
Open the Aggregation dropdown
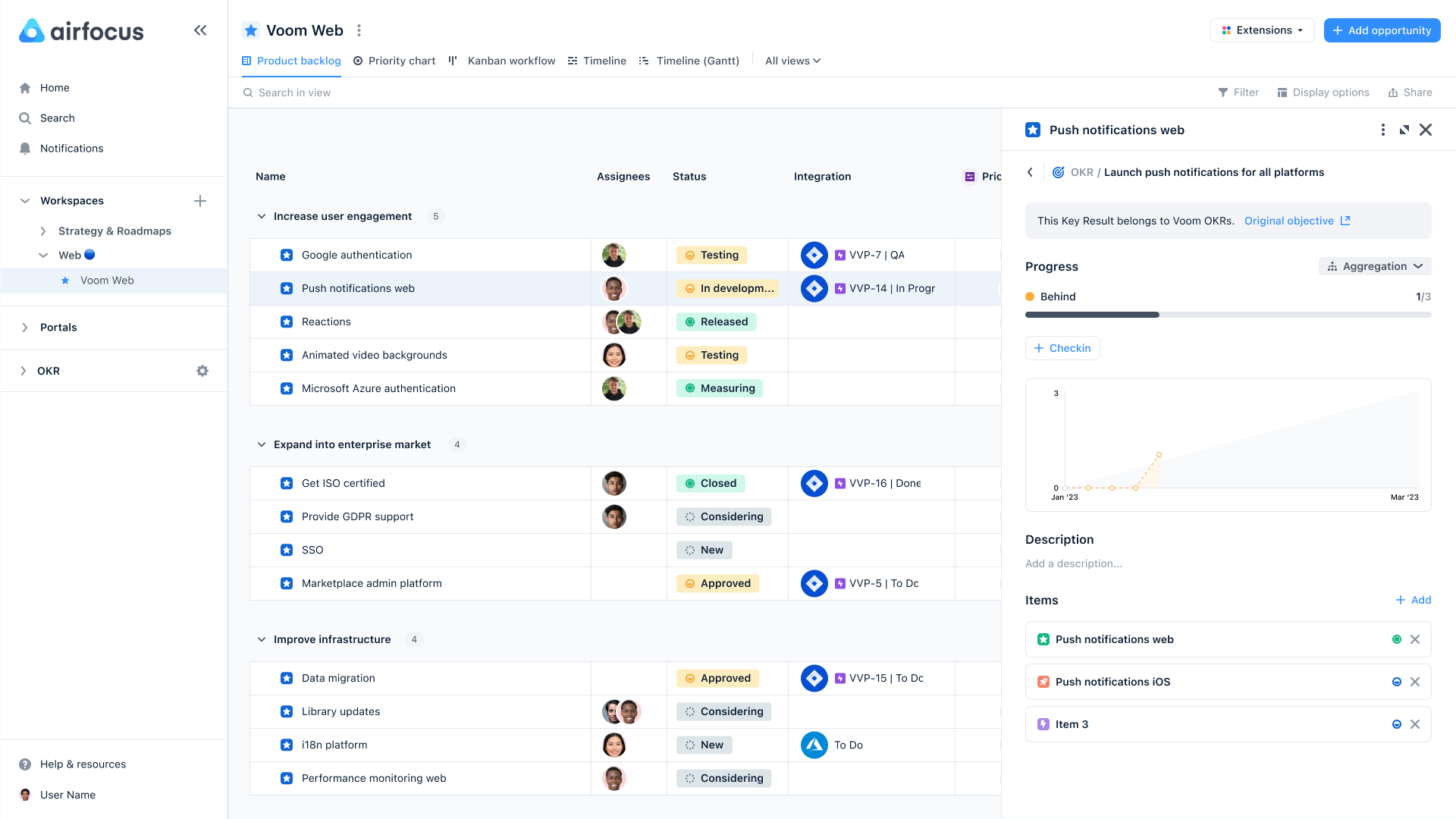[x=1375, y=266]
